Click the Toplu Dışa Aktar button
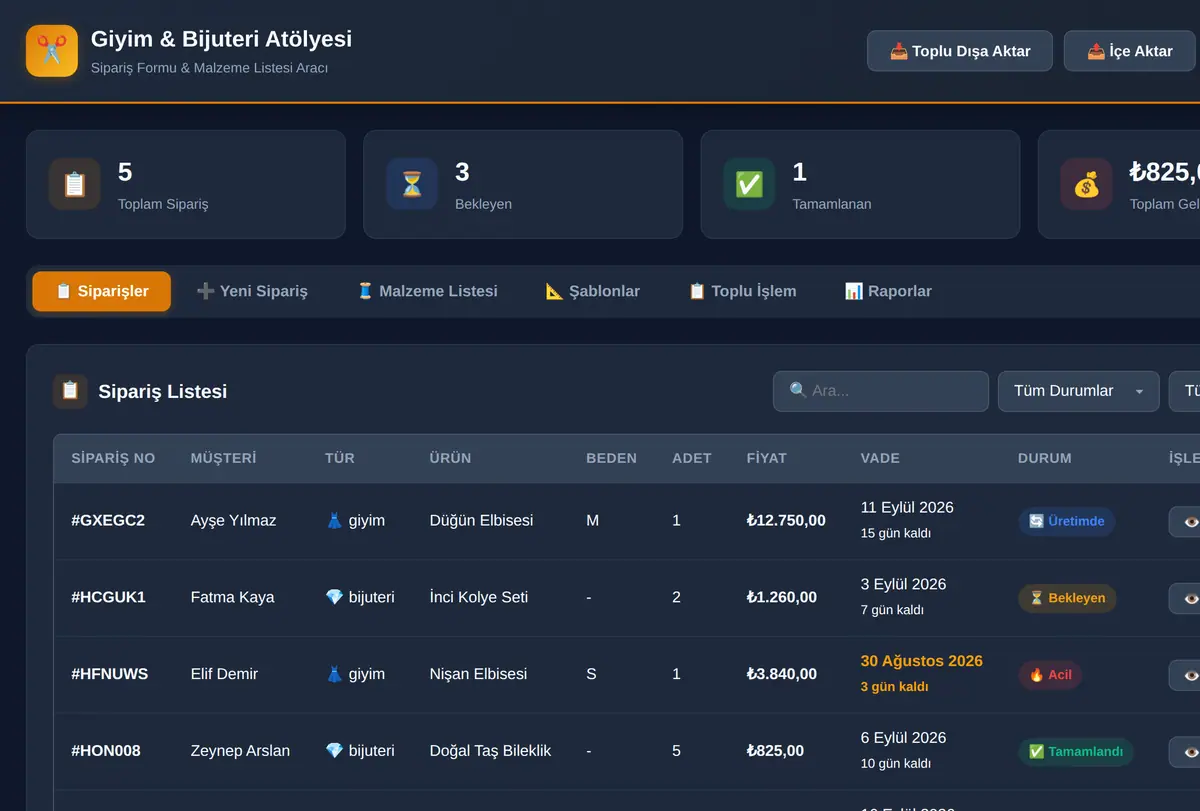 [x=960, y=51]
